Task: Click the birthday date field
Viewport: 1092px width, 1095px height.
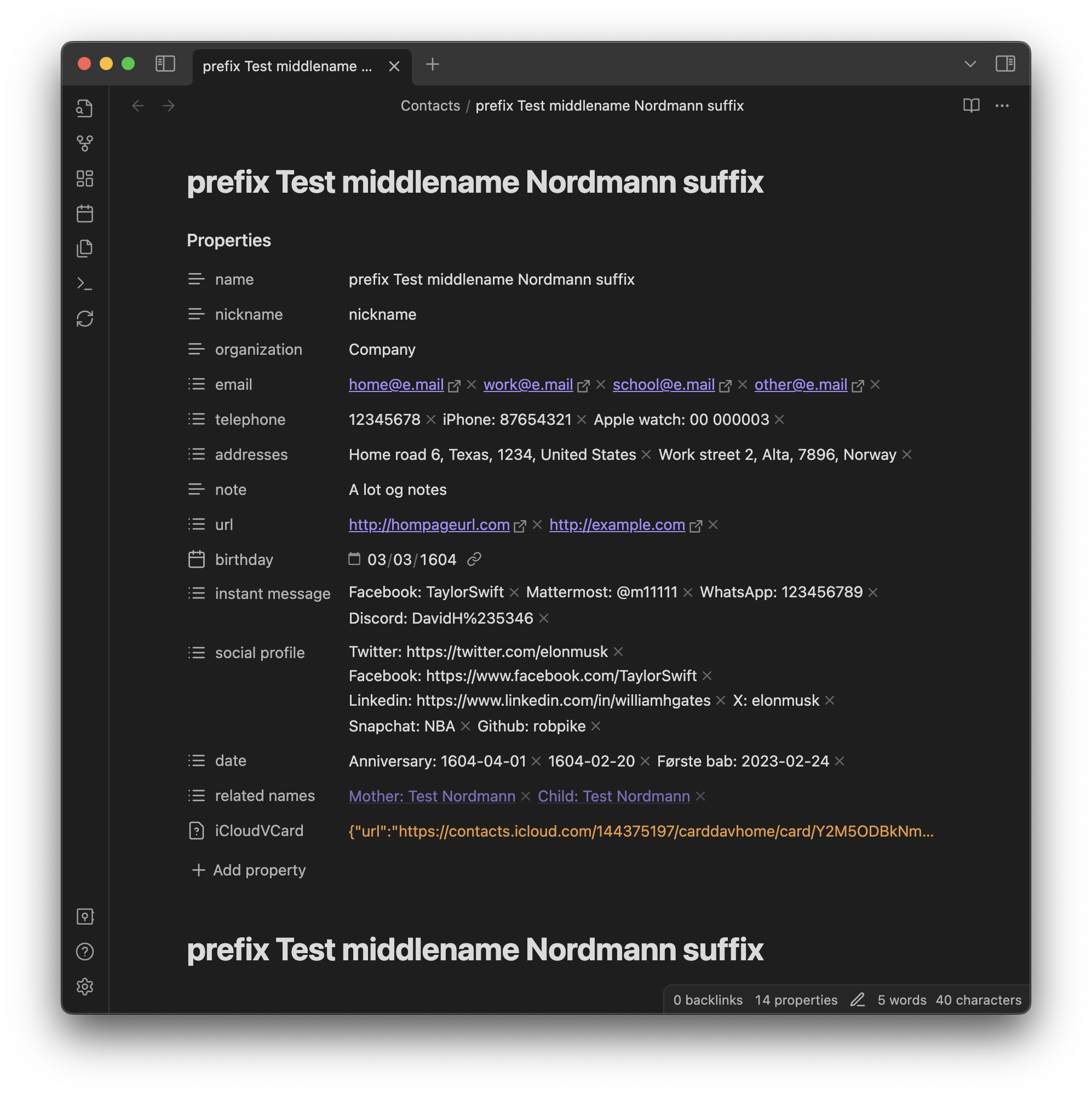Action: pos(411,560)
